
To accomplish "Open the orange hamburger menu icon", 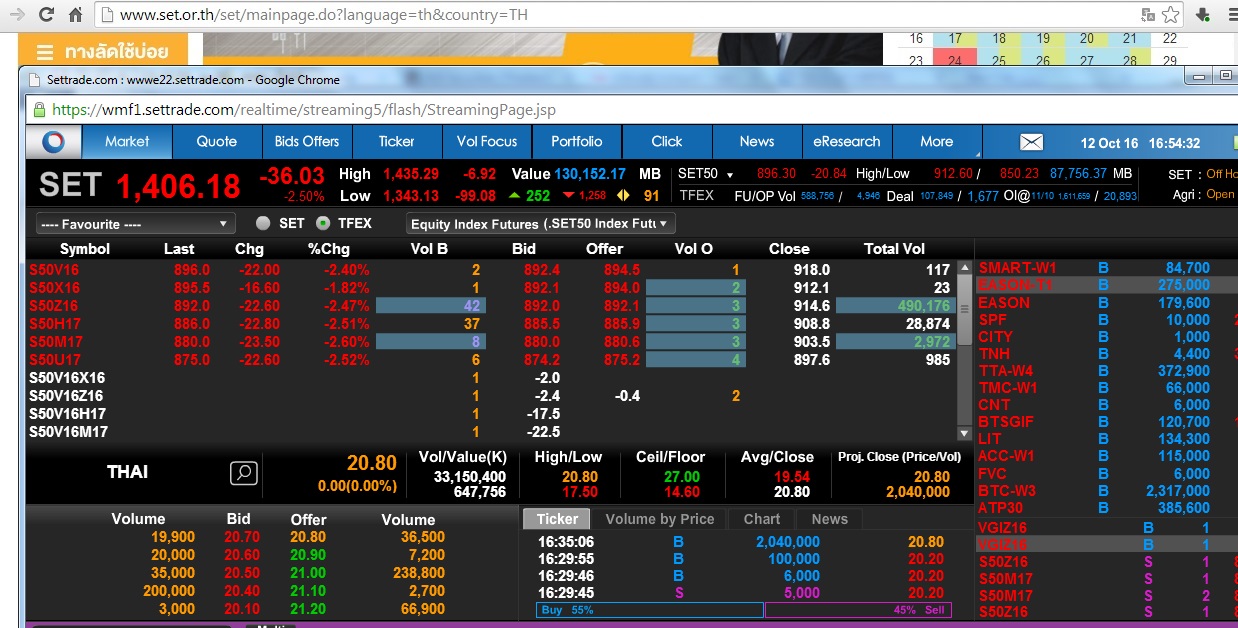I will (x=45, y=52).
